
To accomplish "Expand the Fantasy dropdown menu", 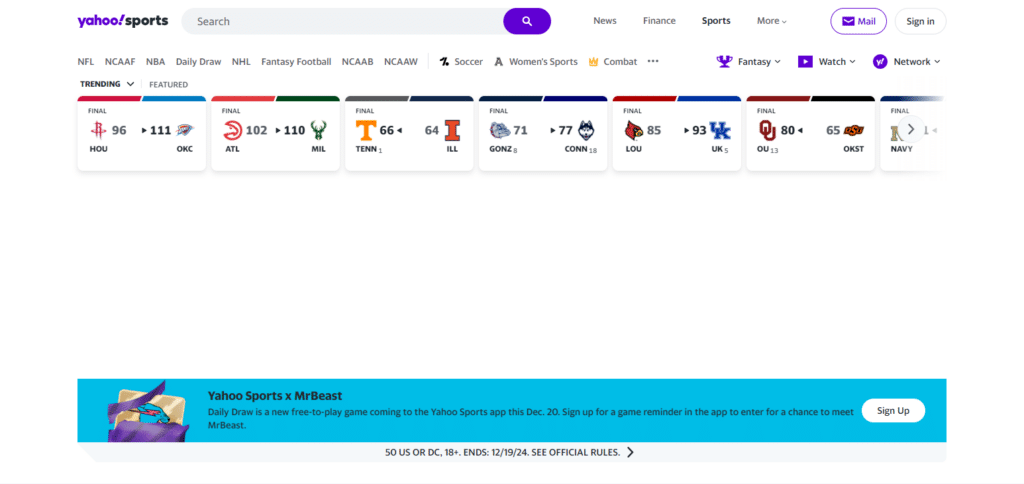I will pos(748,61).
